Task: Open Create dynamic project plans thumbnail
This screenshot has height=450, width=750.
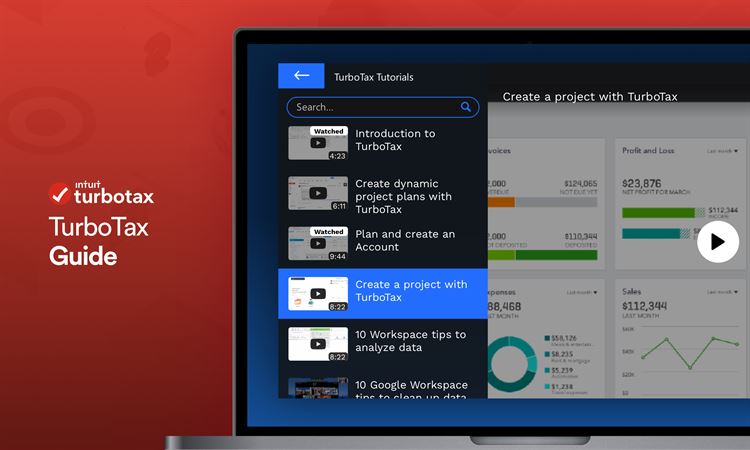Action: (x=318, y=193)
